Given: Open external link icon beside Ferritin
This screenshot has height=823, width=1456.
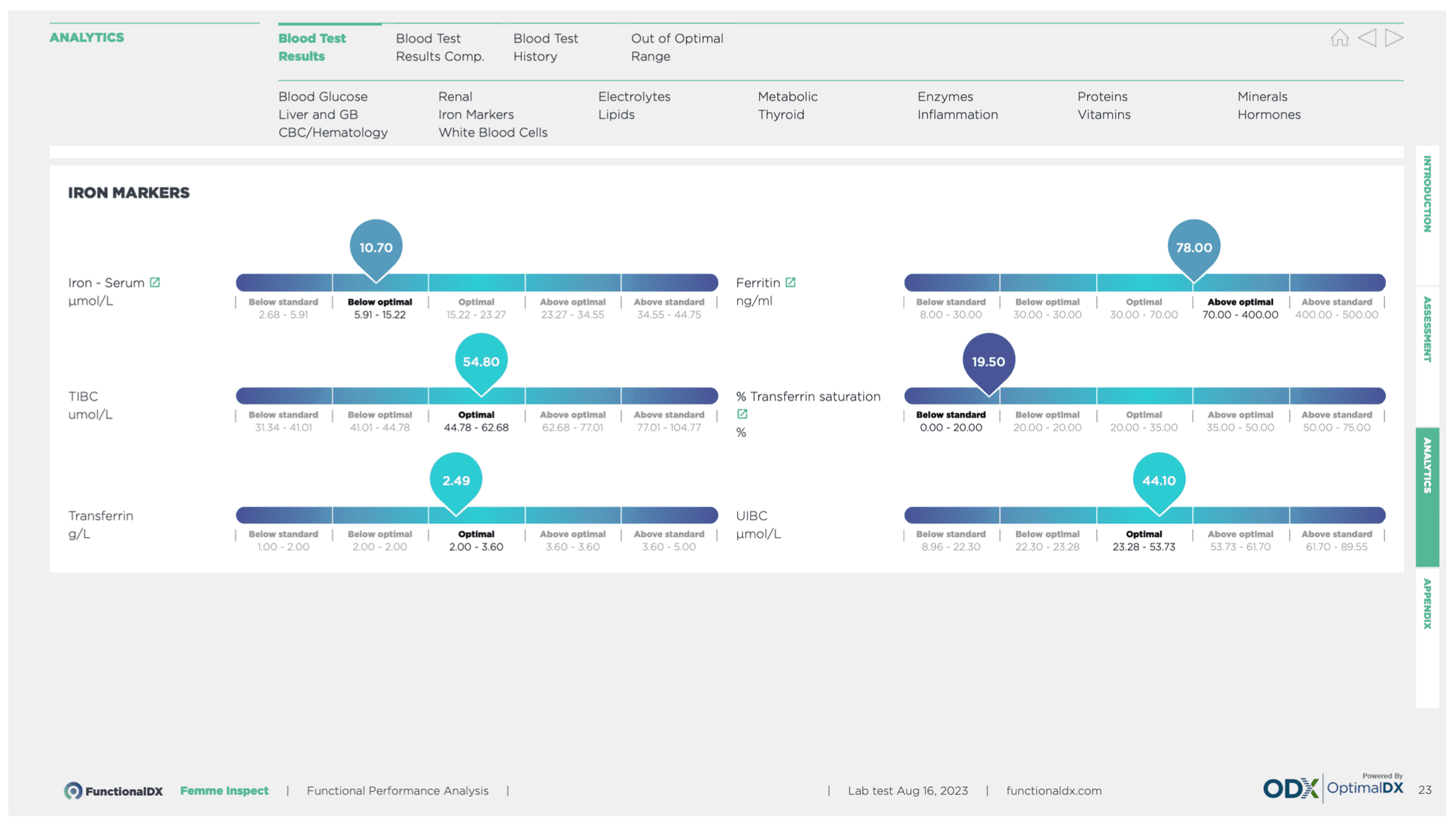Looking at the screenshot, I should coord(791,282).
